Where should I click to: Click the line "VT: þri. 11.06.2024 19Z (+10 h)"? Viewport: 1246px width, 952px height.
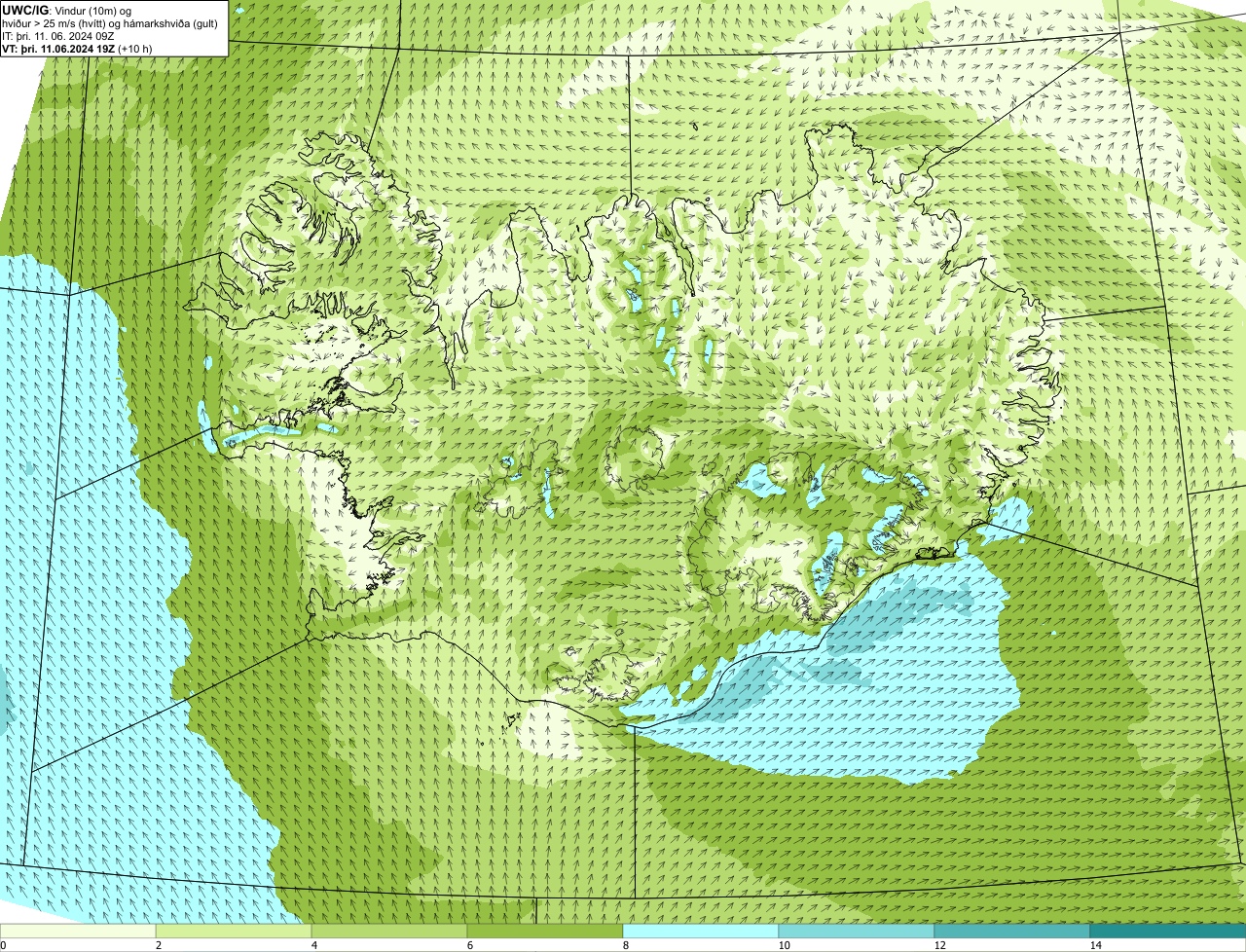(77, 48)
